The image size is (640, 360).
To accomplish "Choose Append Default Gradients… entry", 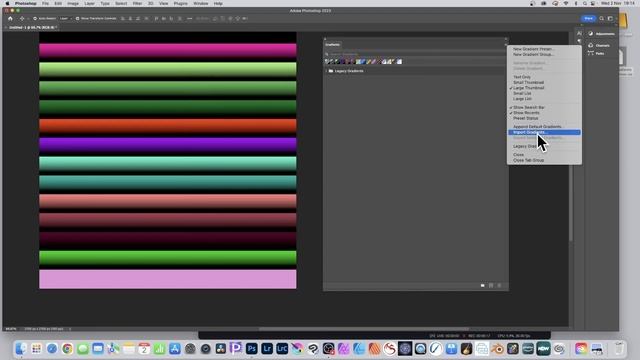I will tap(537, 127).
